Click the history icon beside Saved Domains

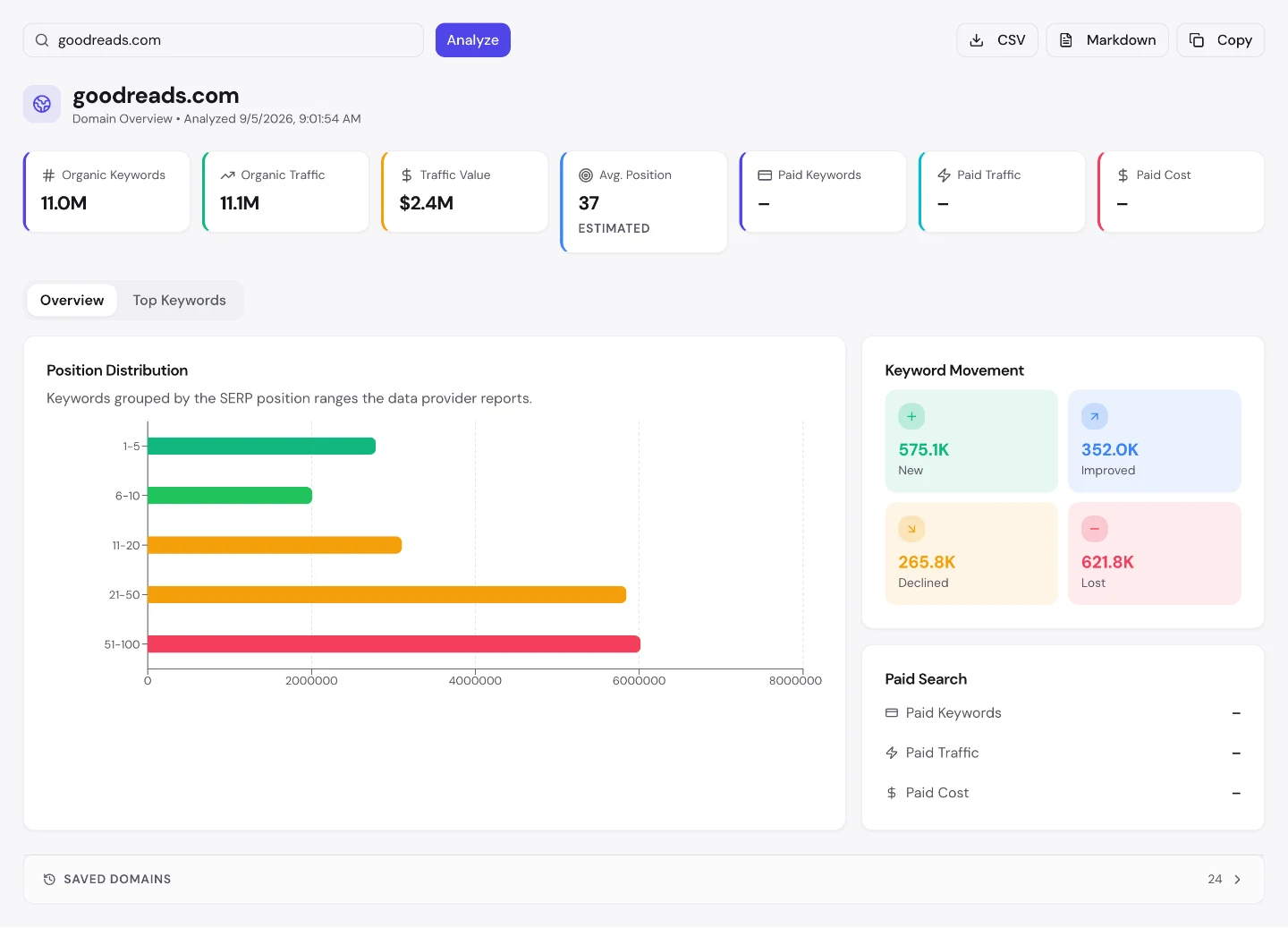(49, 880)
